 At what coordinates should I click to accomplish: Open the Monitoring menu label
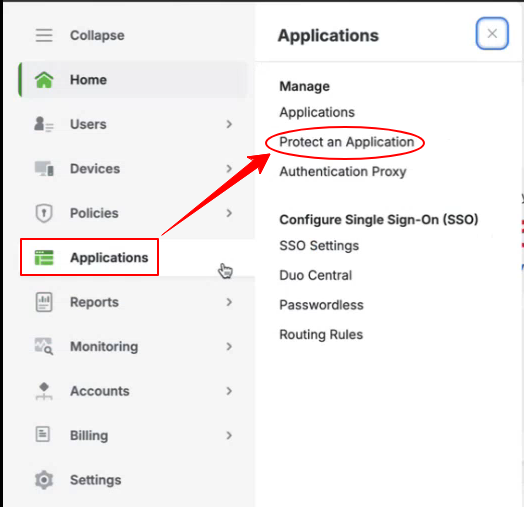tap(104, 347)
